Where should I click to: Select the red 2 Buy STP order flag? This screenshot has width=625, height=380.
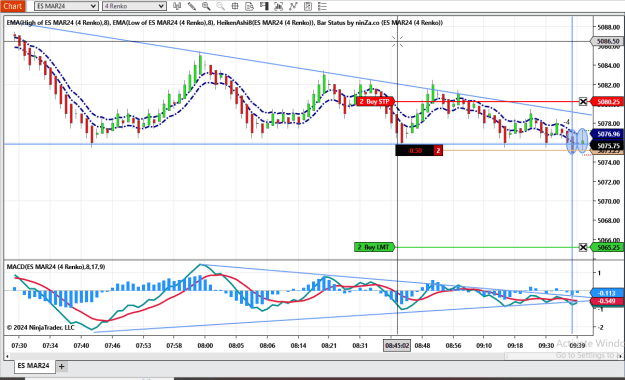375,102
